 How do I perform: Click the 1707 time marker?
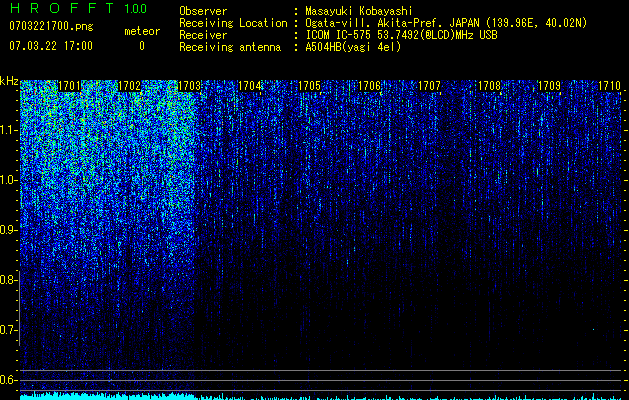[x=429, y=86]
